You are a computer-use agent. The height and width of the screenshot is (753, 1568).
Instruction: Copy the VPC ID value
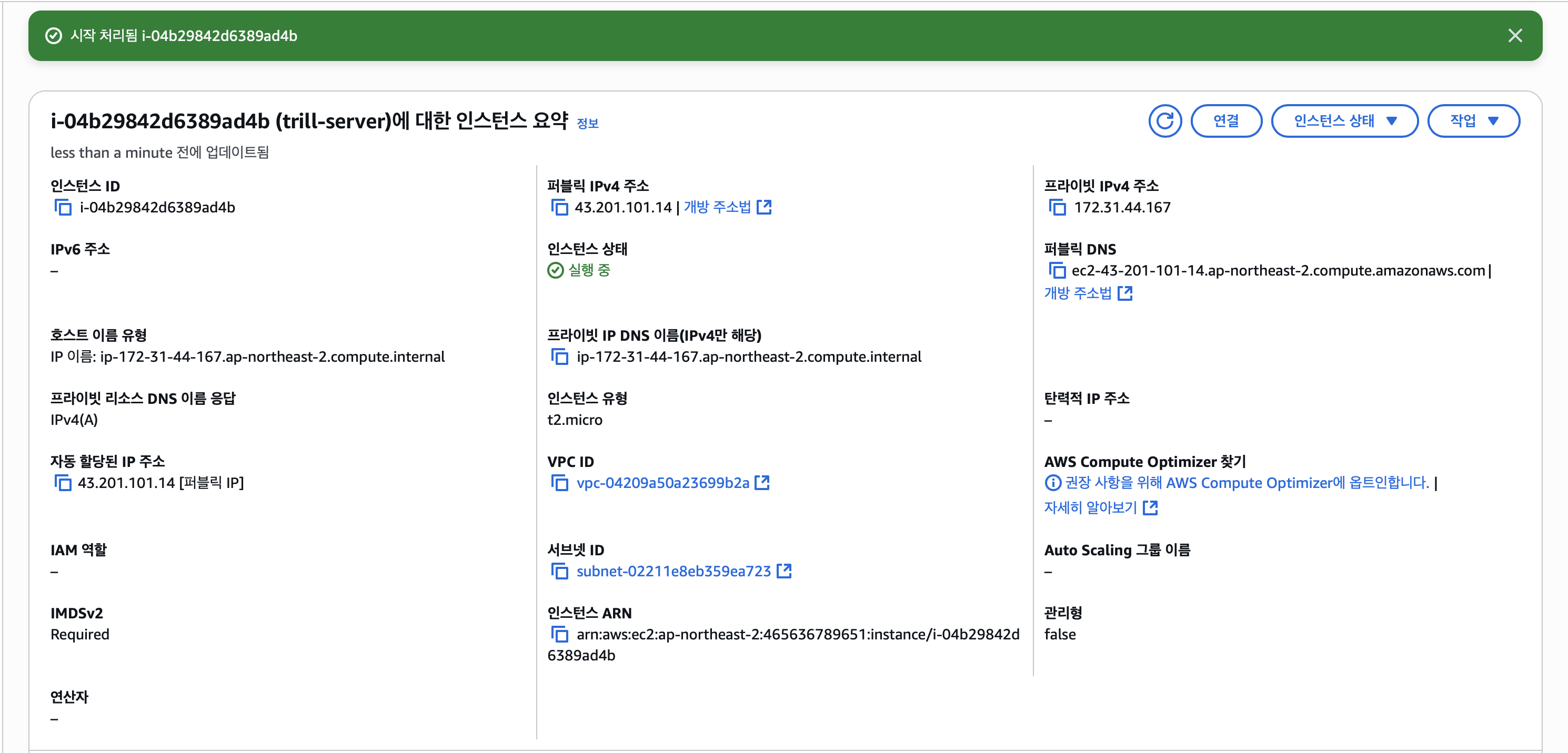pyautogui.click(x=559, y=482)
